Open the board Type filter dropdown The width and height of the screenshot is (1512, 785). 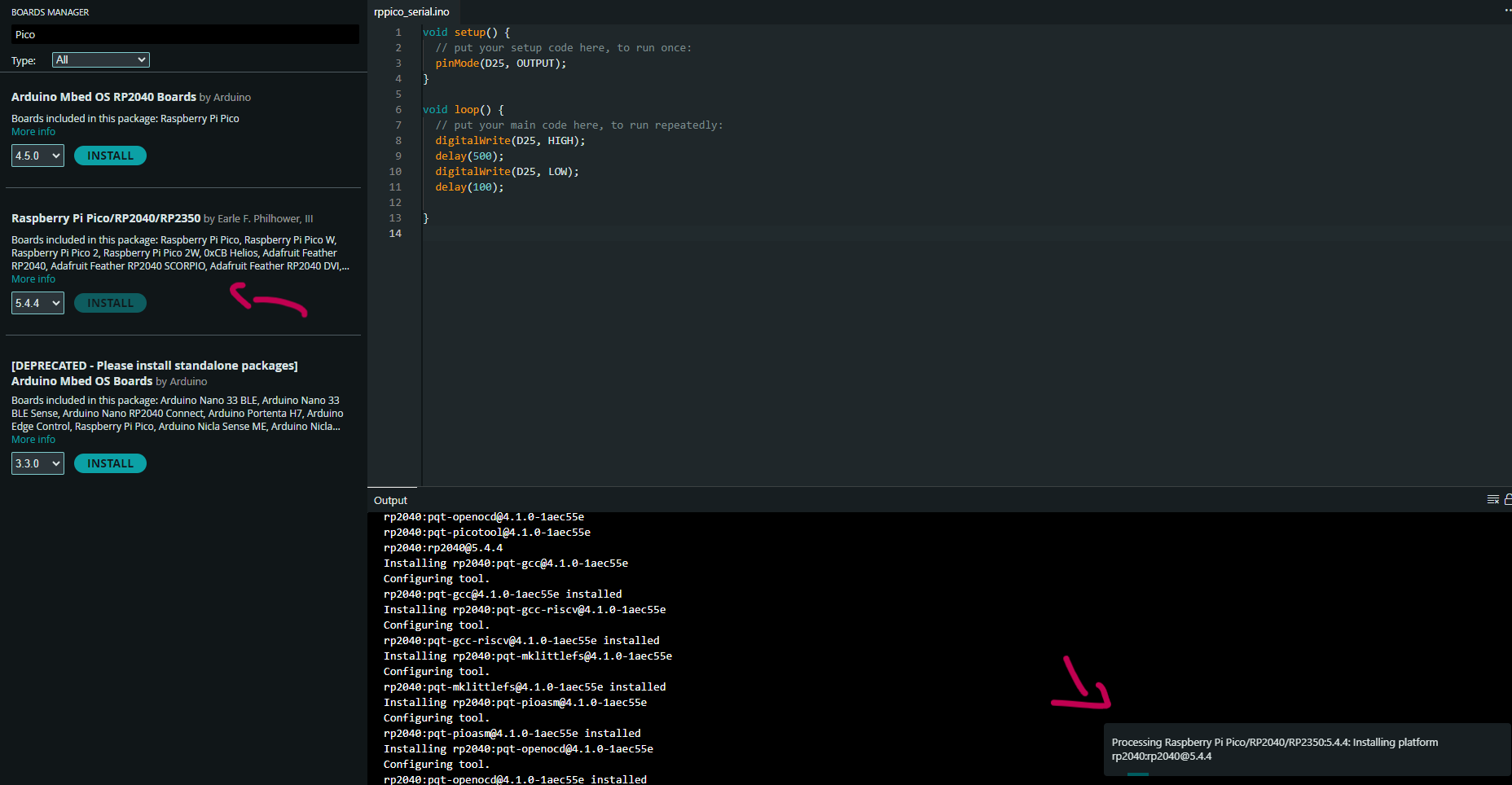pos(101,60)
